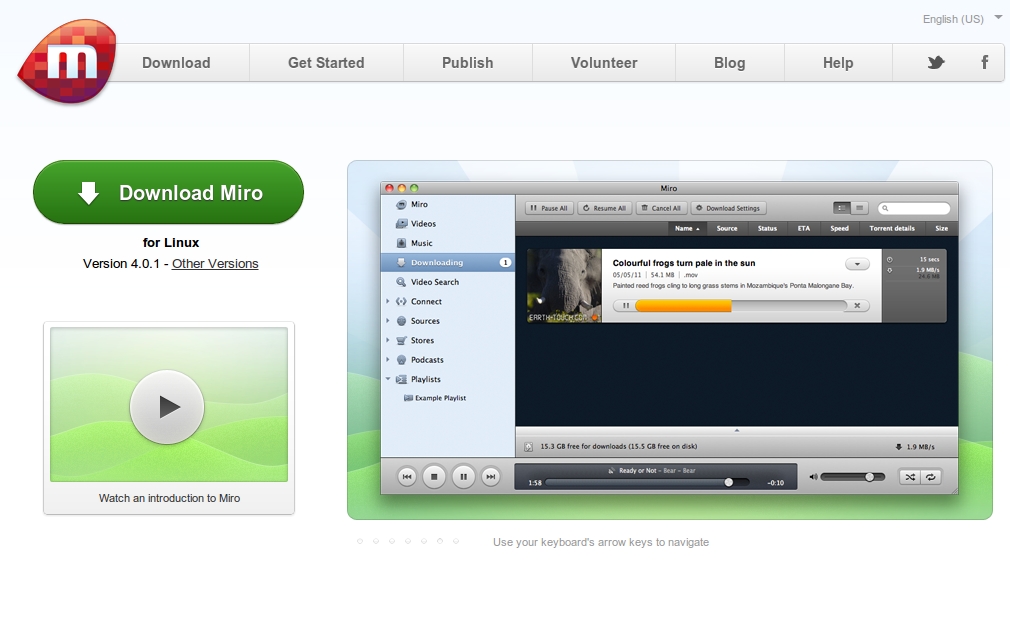
Task: Click the Pause All button
Action: click(549, 208)
